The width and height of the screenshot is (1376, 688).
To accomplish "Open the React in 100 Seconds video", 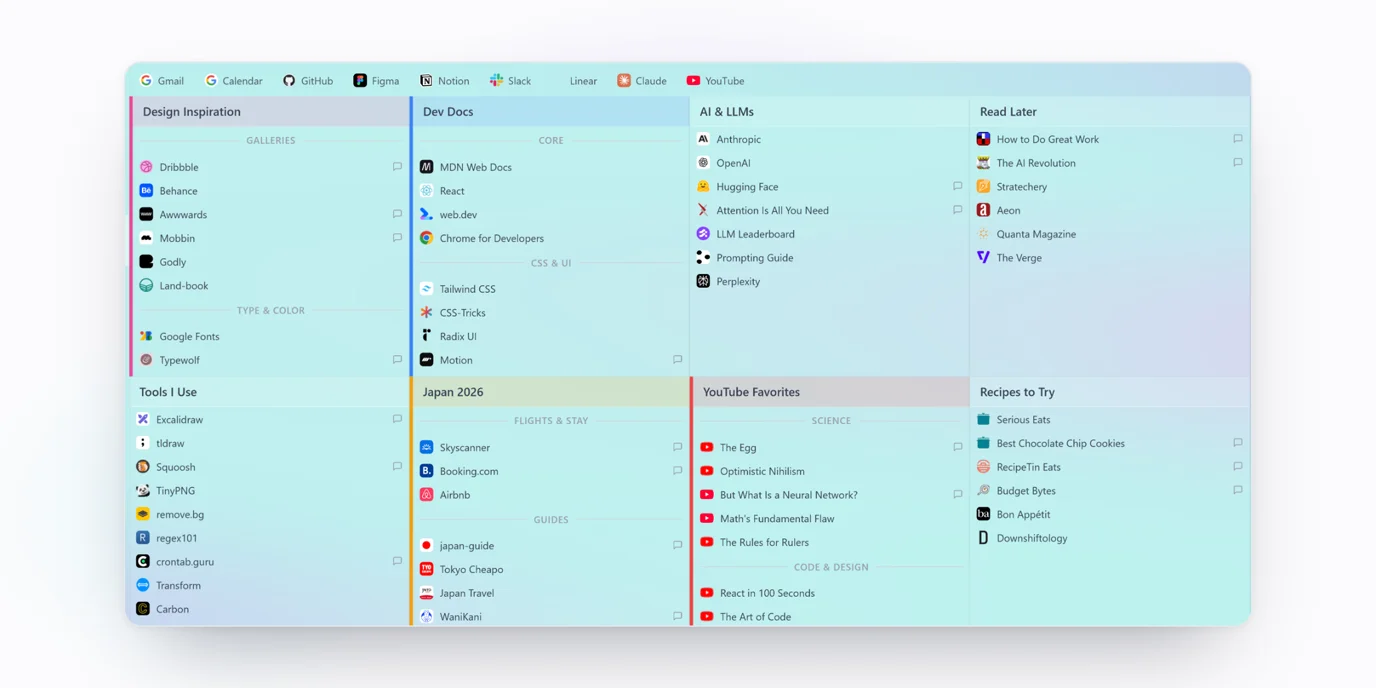I will pyautogui.click(x=767, y=593).
